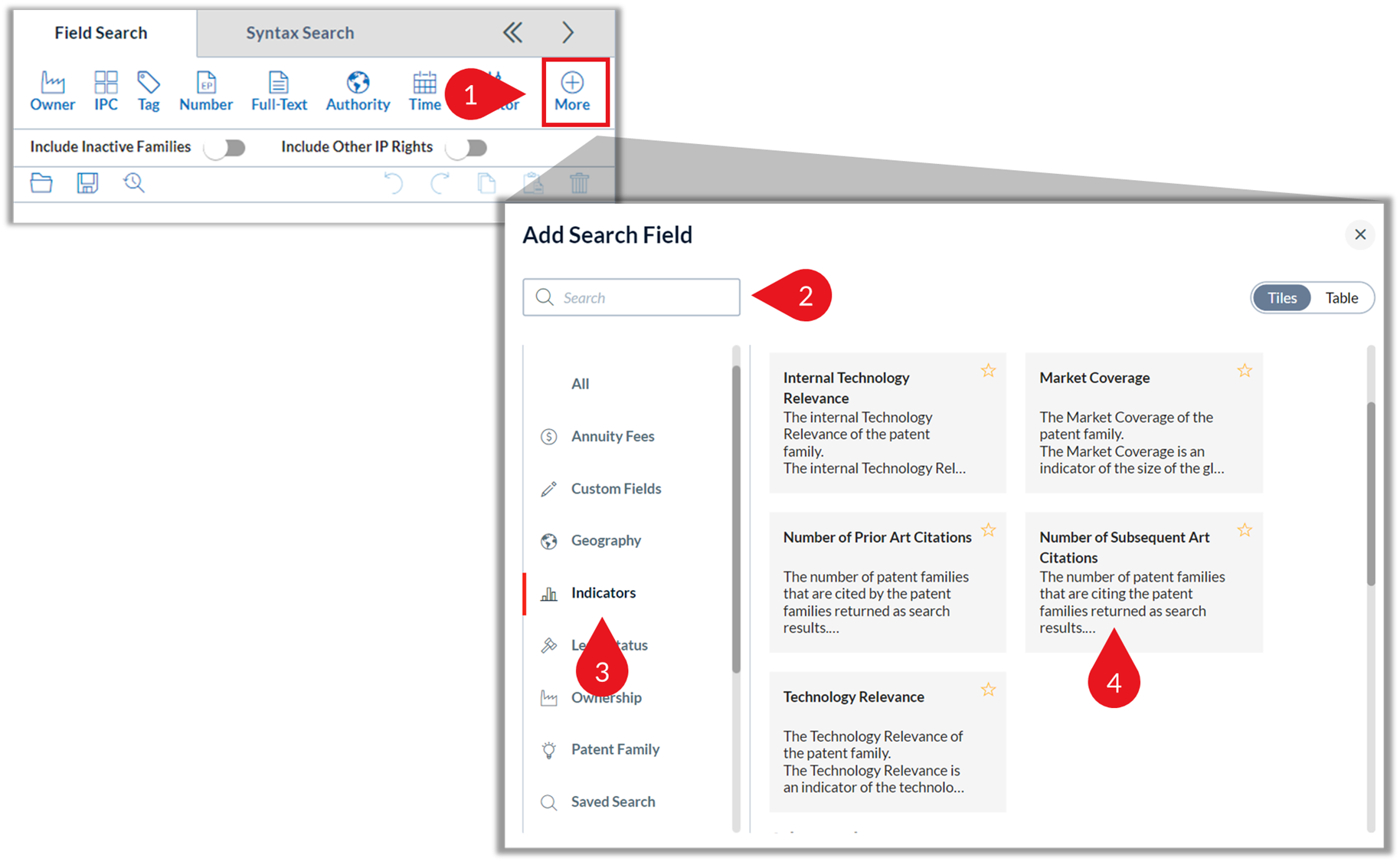Enable Include Other IP Rights
The width and height of the screenshot is (1400, 862).
(x=467, y=147)
